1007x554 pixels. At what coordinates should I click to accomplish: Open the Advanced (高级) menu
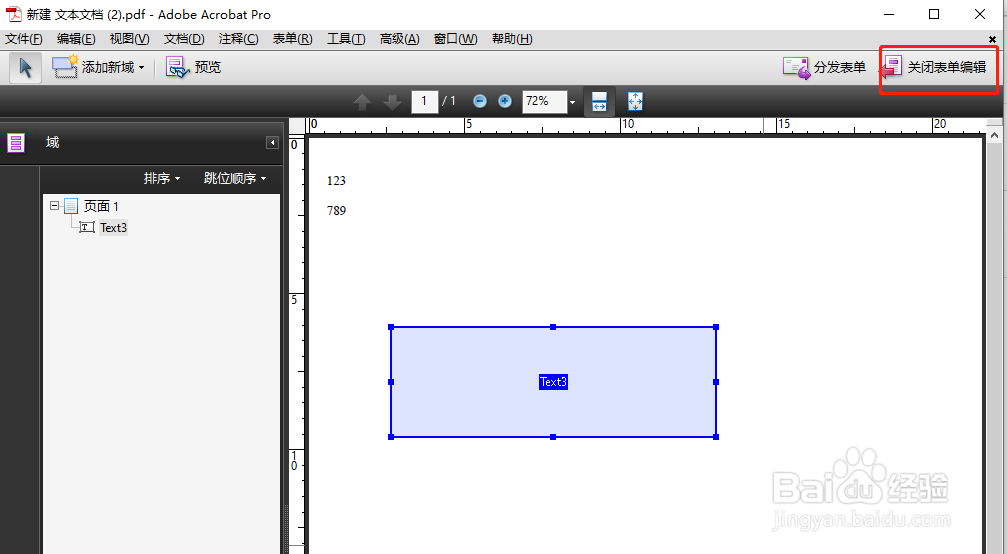tap(399, 39)
